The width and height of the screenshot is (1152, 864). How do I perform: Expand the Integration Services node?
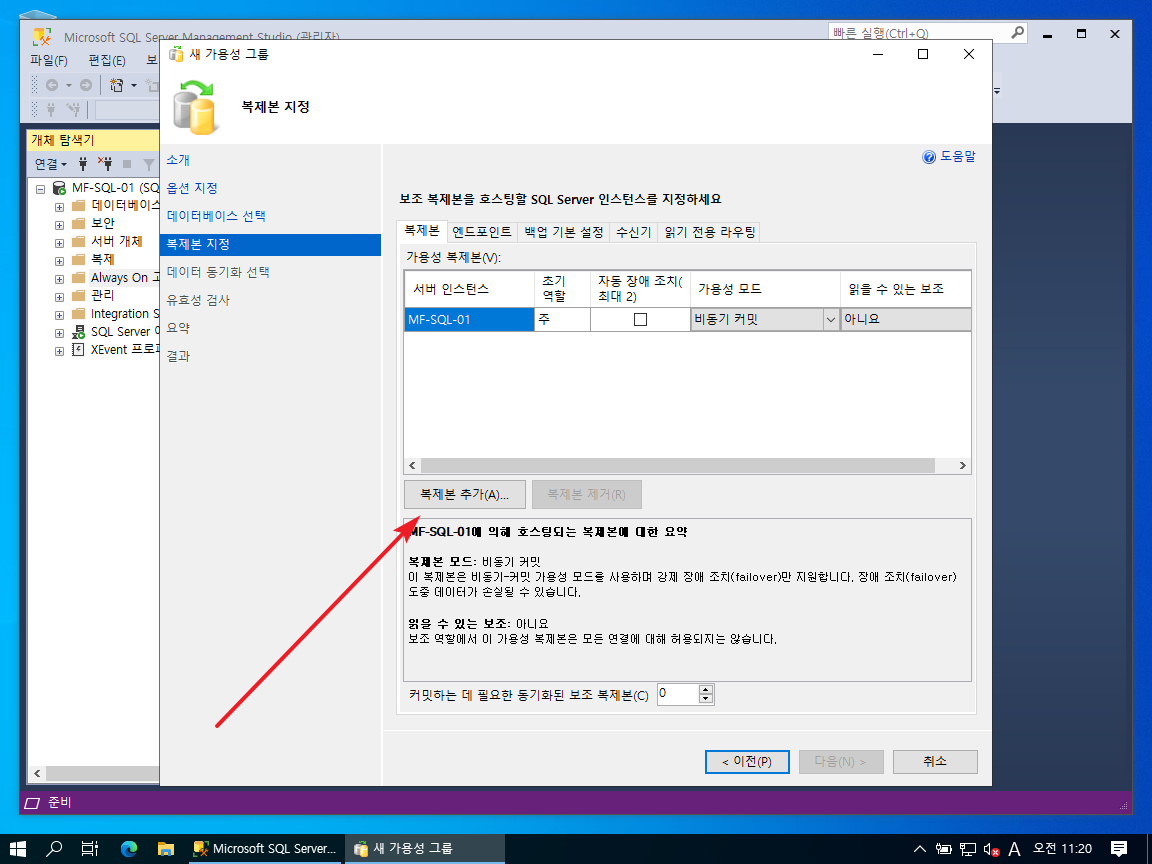[x=60, y=314]
